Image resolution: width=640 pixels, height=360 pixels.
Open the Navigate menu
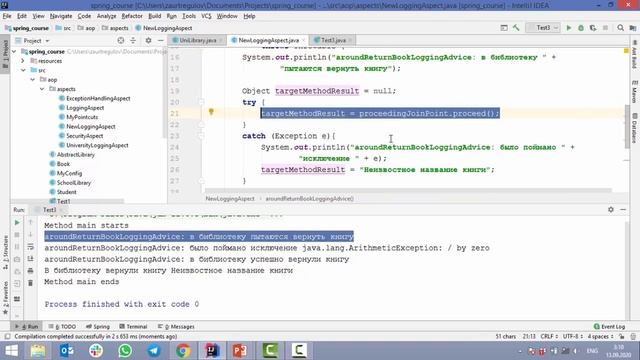coord(61,16)
